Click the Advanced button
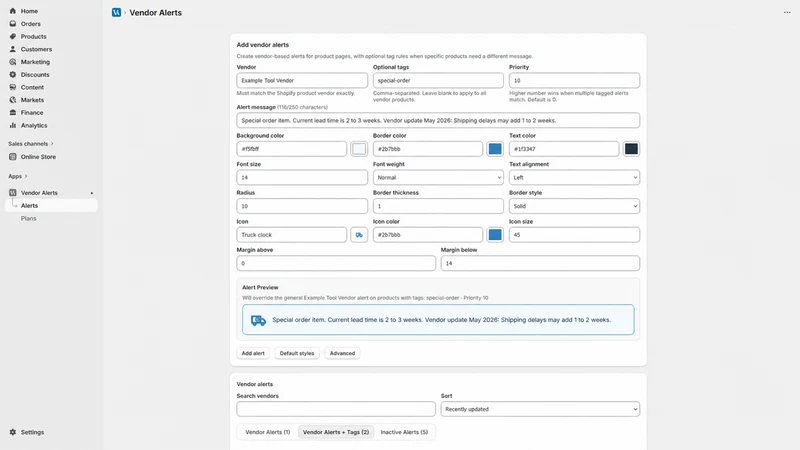Viewport: 800px width, 450px height. tap(342, 353)
